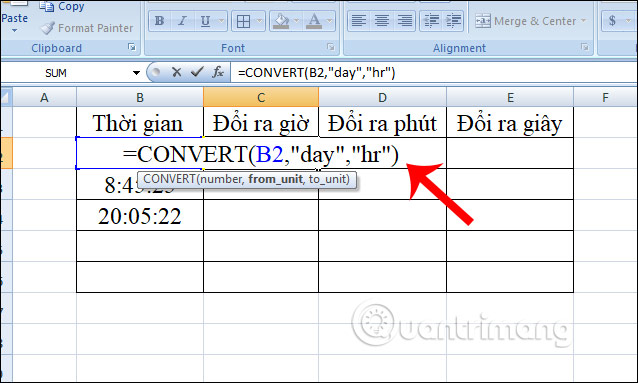Open the Paste dropdown arrow
Image resolution: width=638 pixels, height=383 pixels.
pos(15,31)
